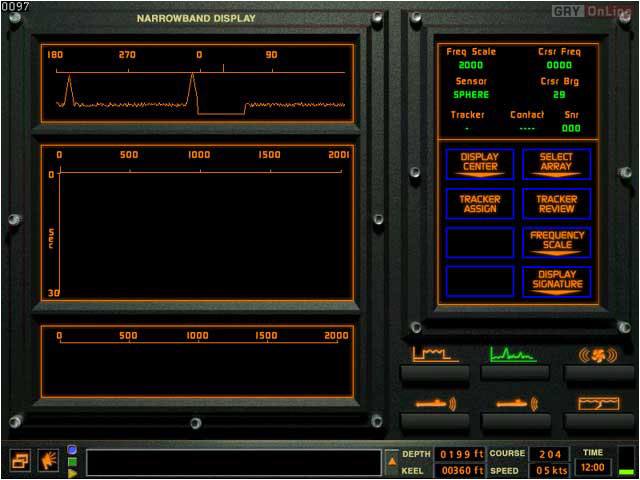Click the TRACKER ASSIGN button

point(480,204)
